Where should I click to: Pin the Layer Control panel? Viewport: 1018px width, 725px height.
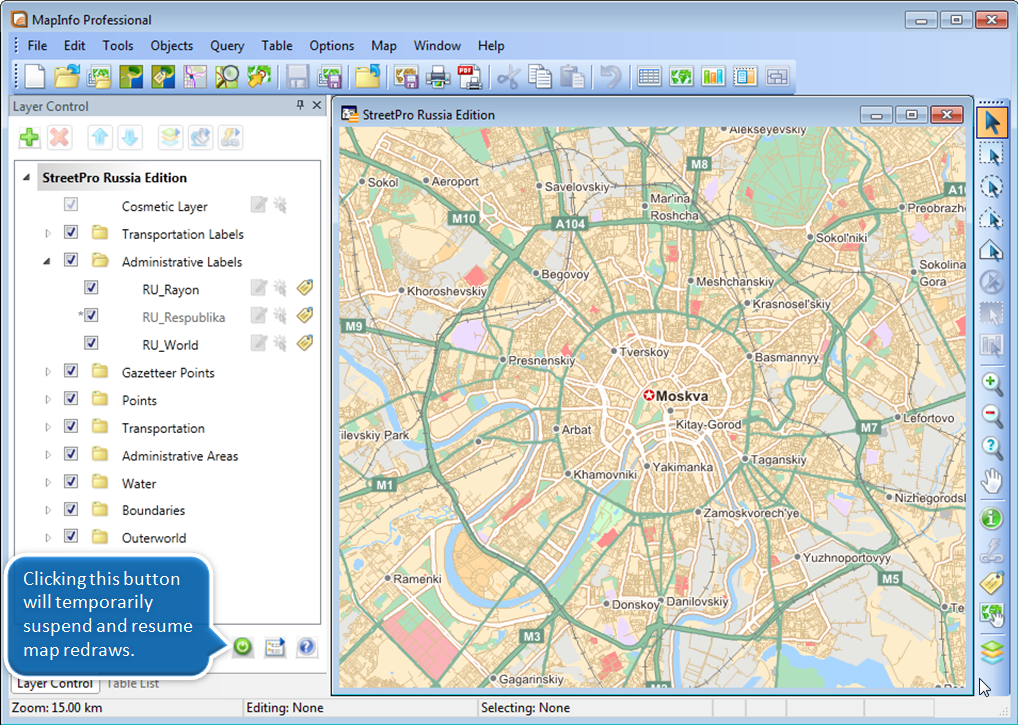point(300,105)
